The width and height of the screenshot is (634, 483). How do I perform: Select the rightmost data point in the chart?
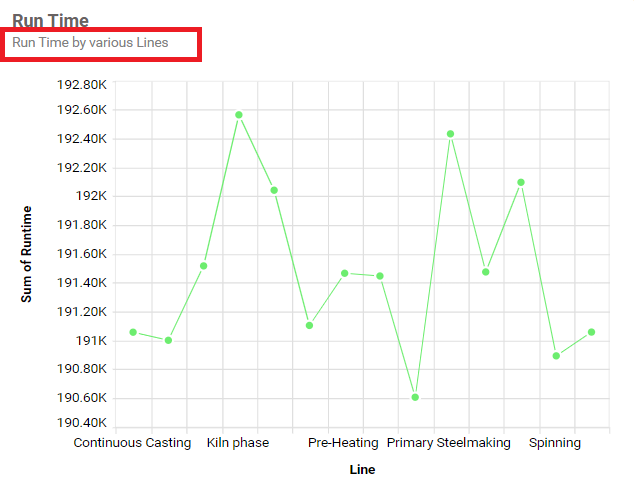[592, 332]
